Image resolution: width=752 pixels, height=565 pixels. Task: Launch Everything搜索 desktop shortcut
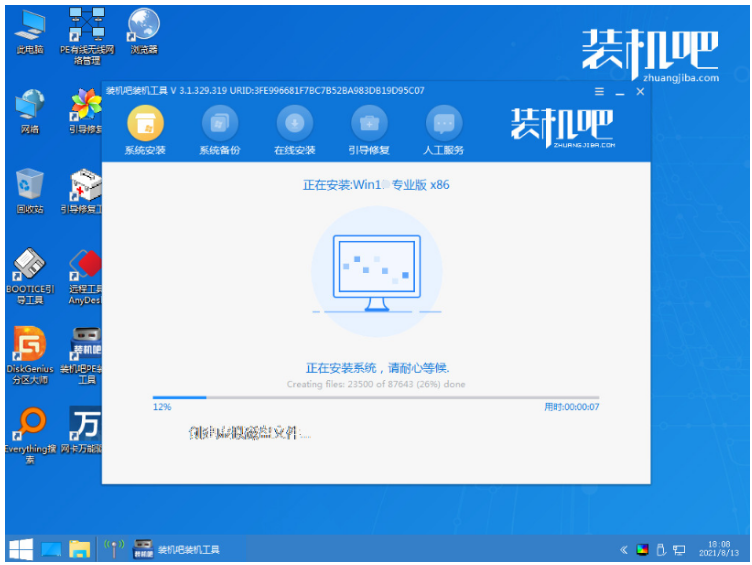click(x=30, y=428)
